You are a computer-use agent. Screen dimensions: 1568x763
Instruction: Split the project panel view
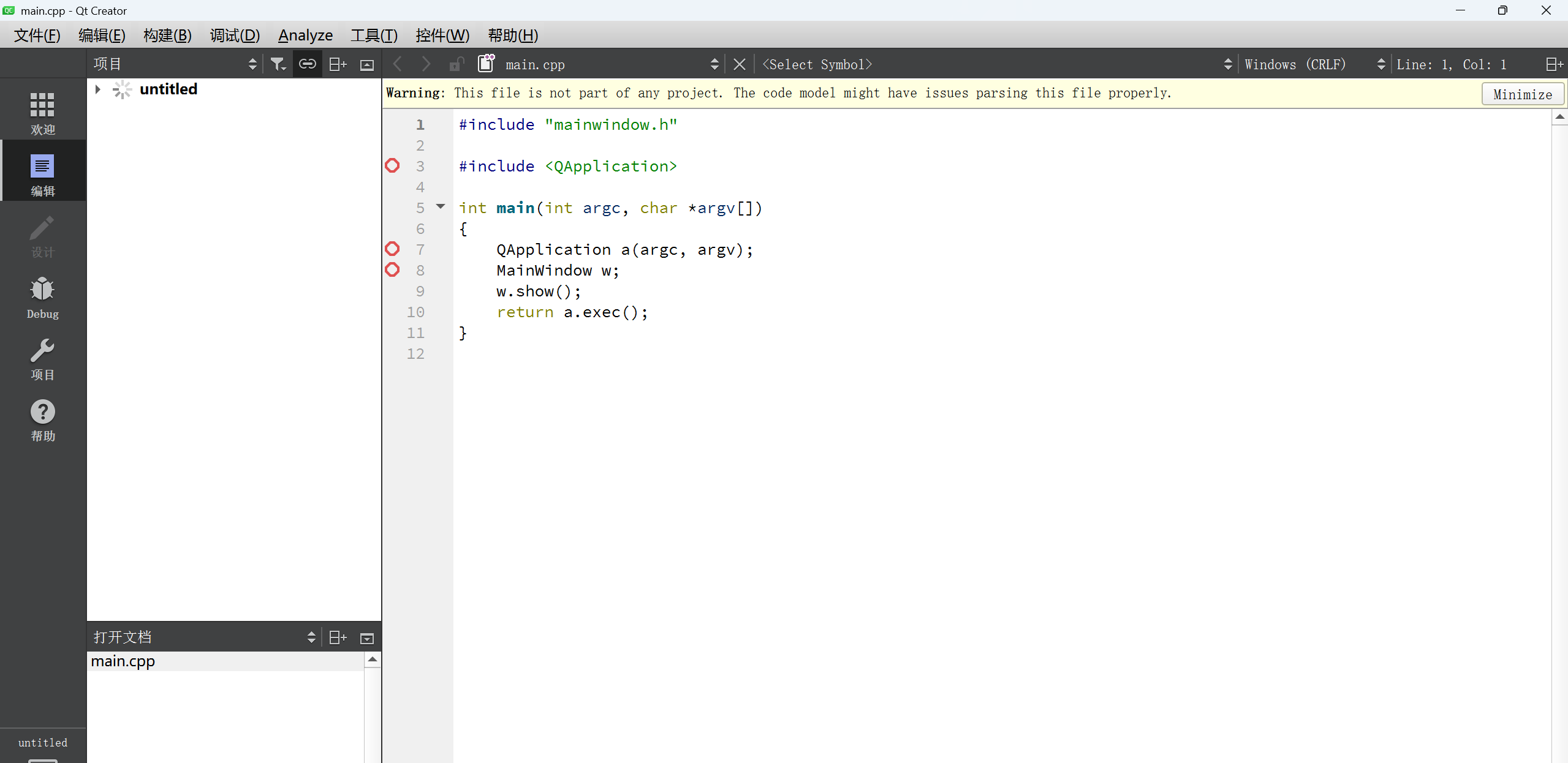(338, 64)
